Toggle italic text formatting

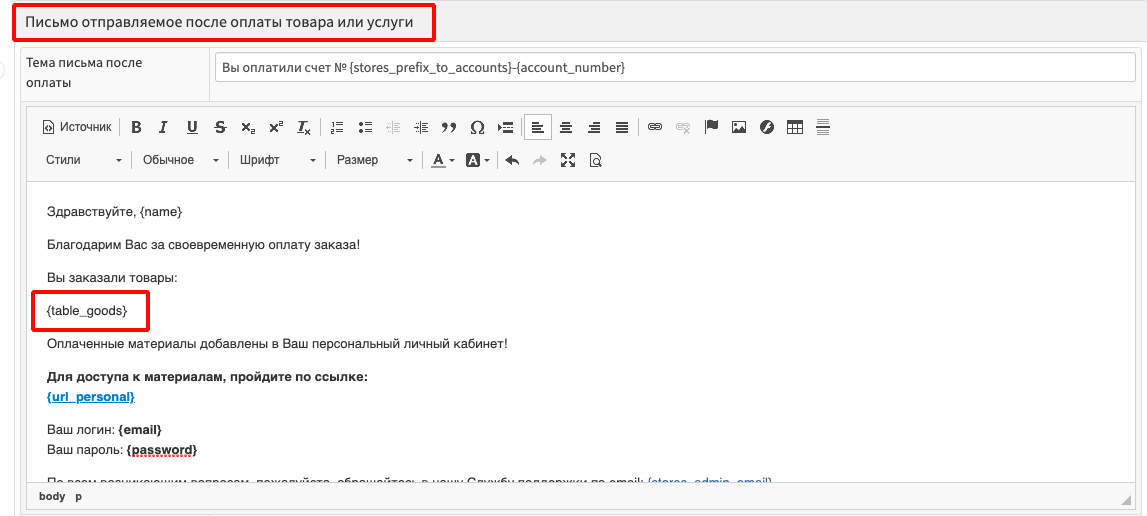pos(164,127)
